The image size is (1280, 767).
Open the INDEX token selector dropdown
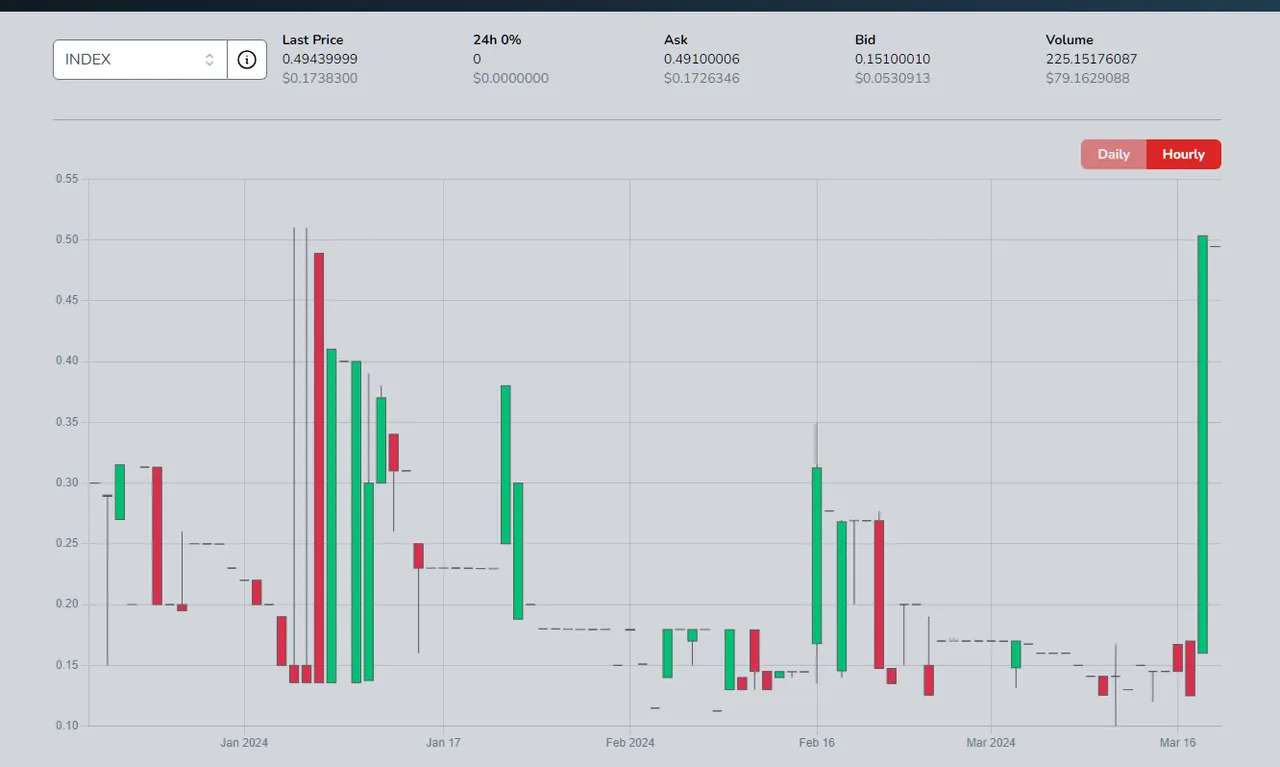(140, 60)
